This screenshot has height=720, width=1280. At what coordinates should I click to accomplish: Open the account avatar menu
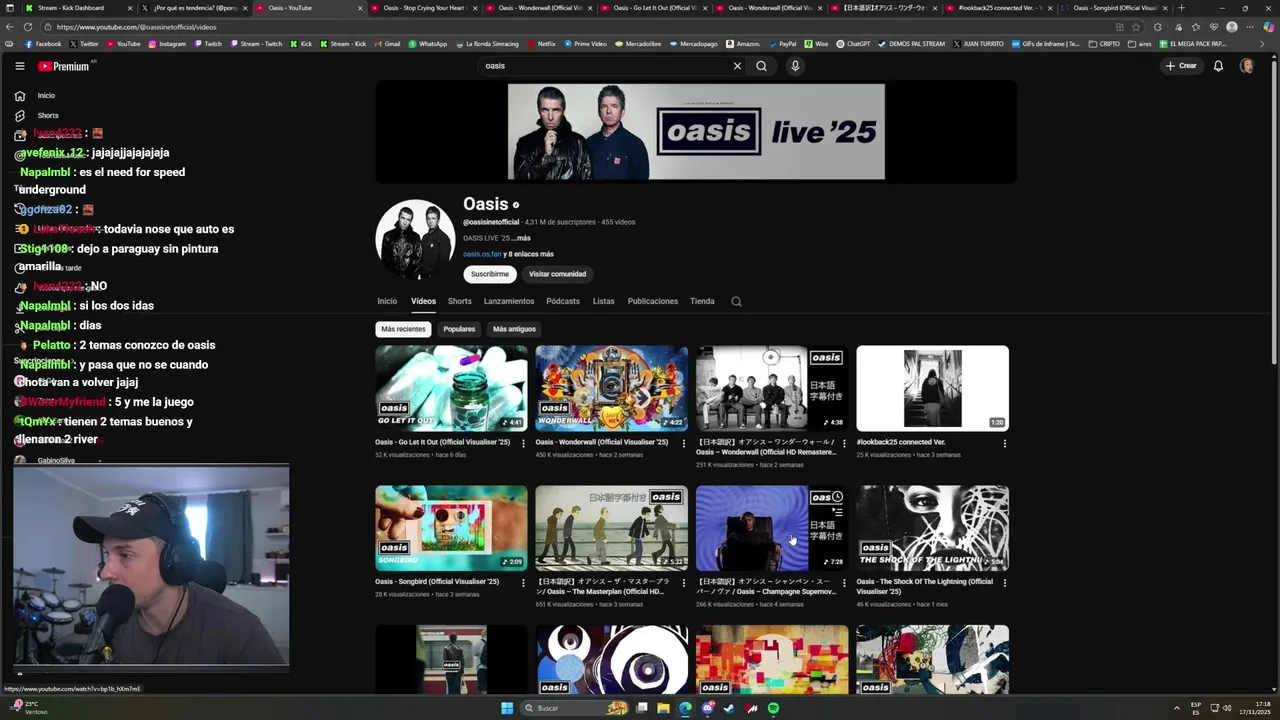pos(1247,66)
